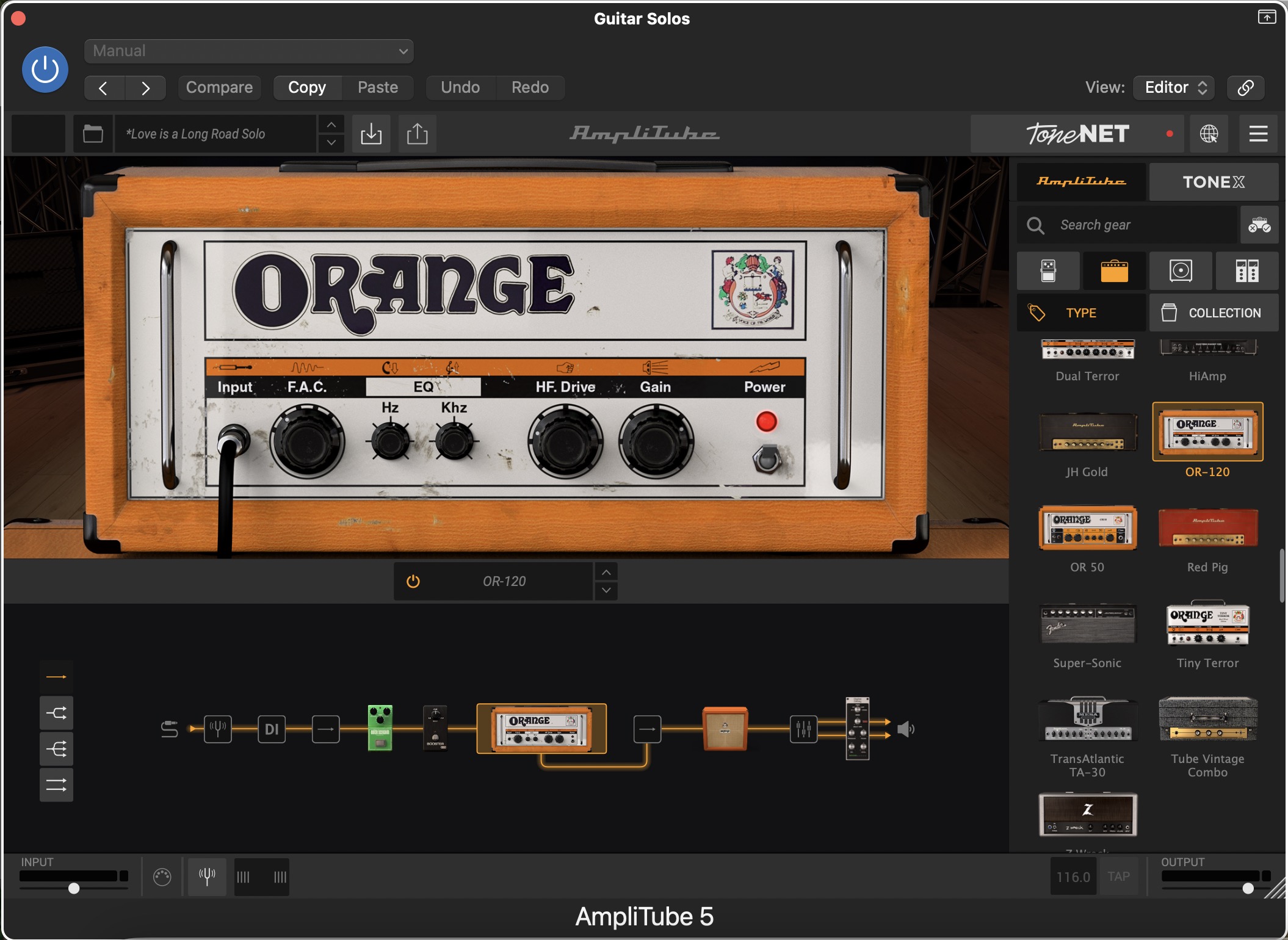Open the hamburger main menu
Screen dimensions: 1288x940
coord(1258,134)
